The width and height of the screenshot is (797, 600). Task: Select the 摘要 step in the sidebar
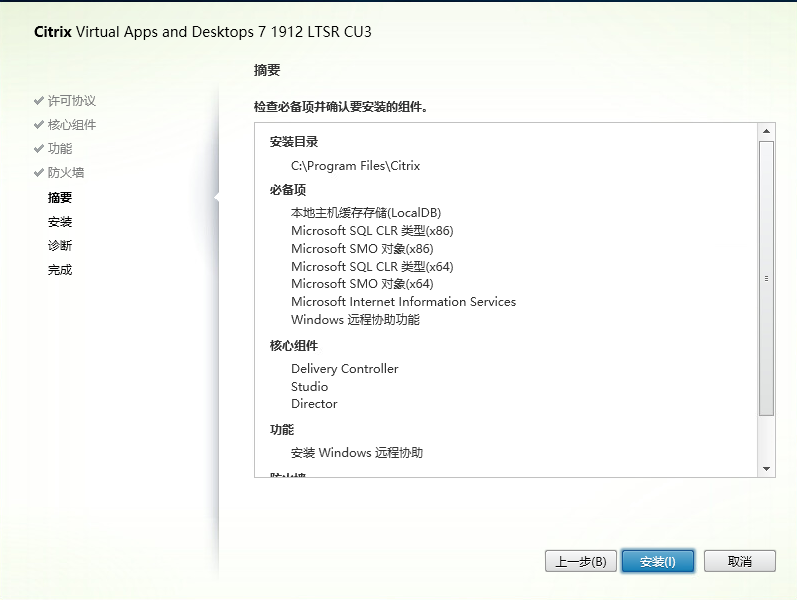(60, 198)
